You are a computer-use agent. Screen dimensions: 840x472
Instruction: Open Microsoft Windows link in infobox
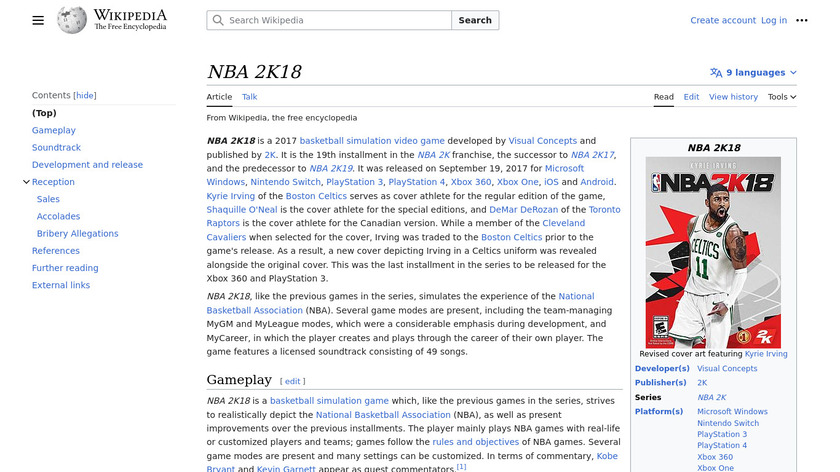732,412
